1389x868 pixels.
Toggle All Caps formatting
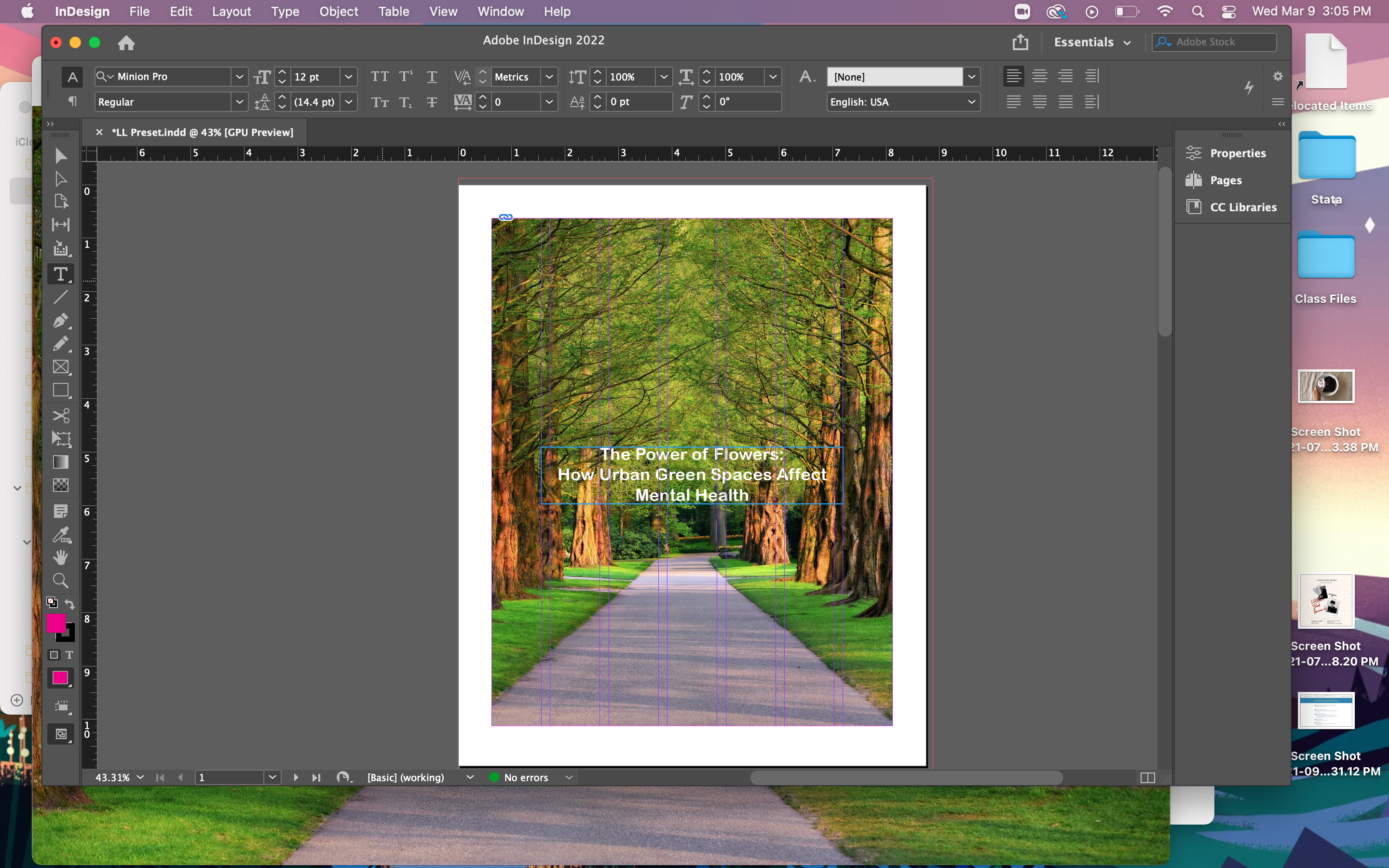380,76
